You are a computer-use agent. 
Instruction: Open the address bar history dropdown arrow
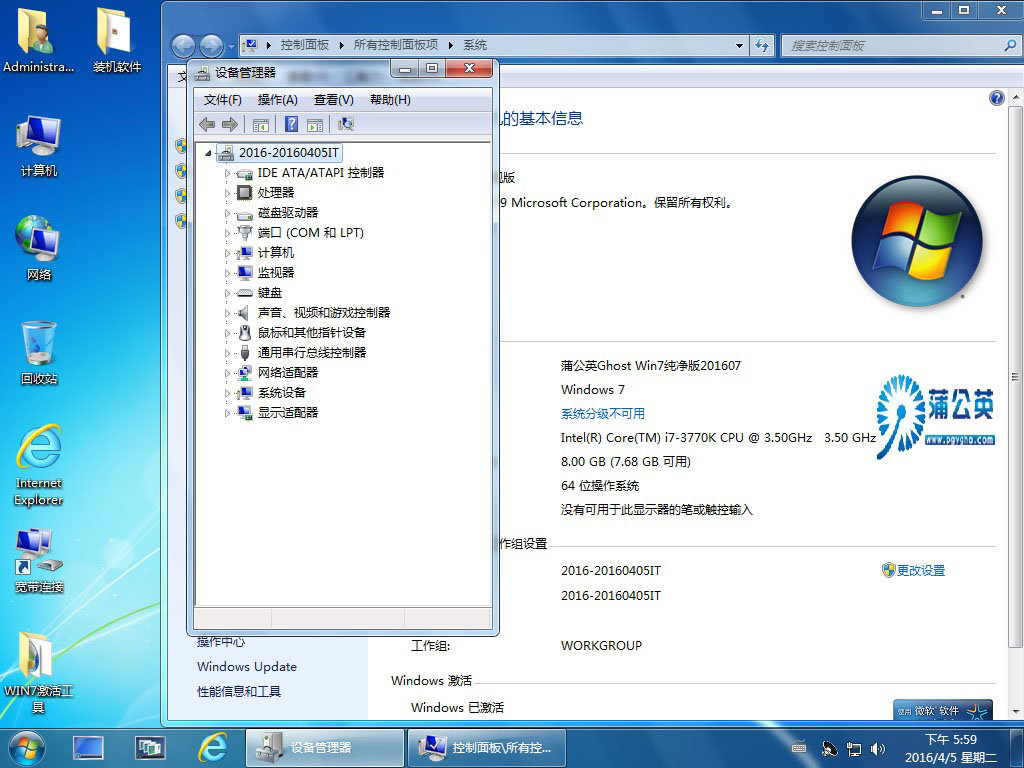(740, 45)
